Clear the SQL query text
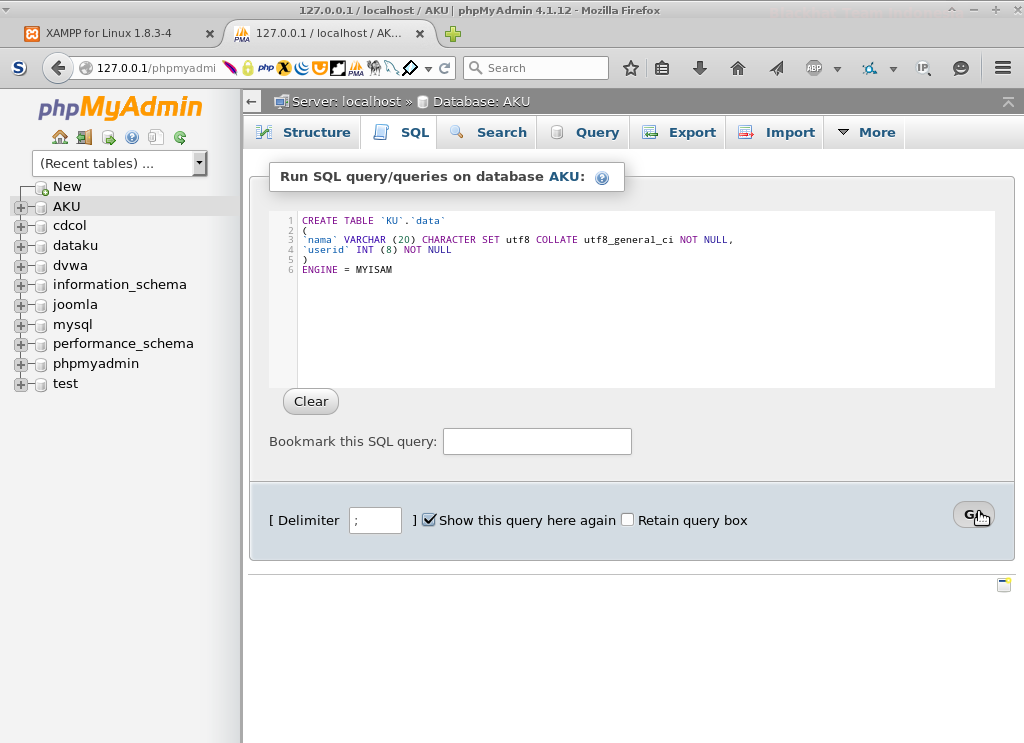This screenshot has width=1024, height=743. pos(310,401)
